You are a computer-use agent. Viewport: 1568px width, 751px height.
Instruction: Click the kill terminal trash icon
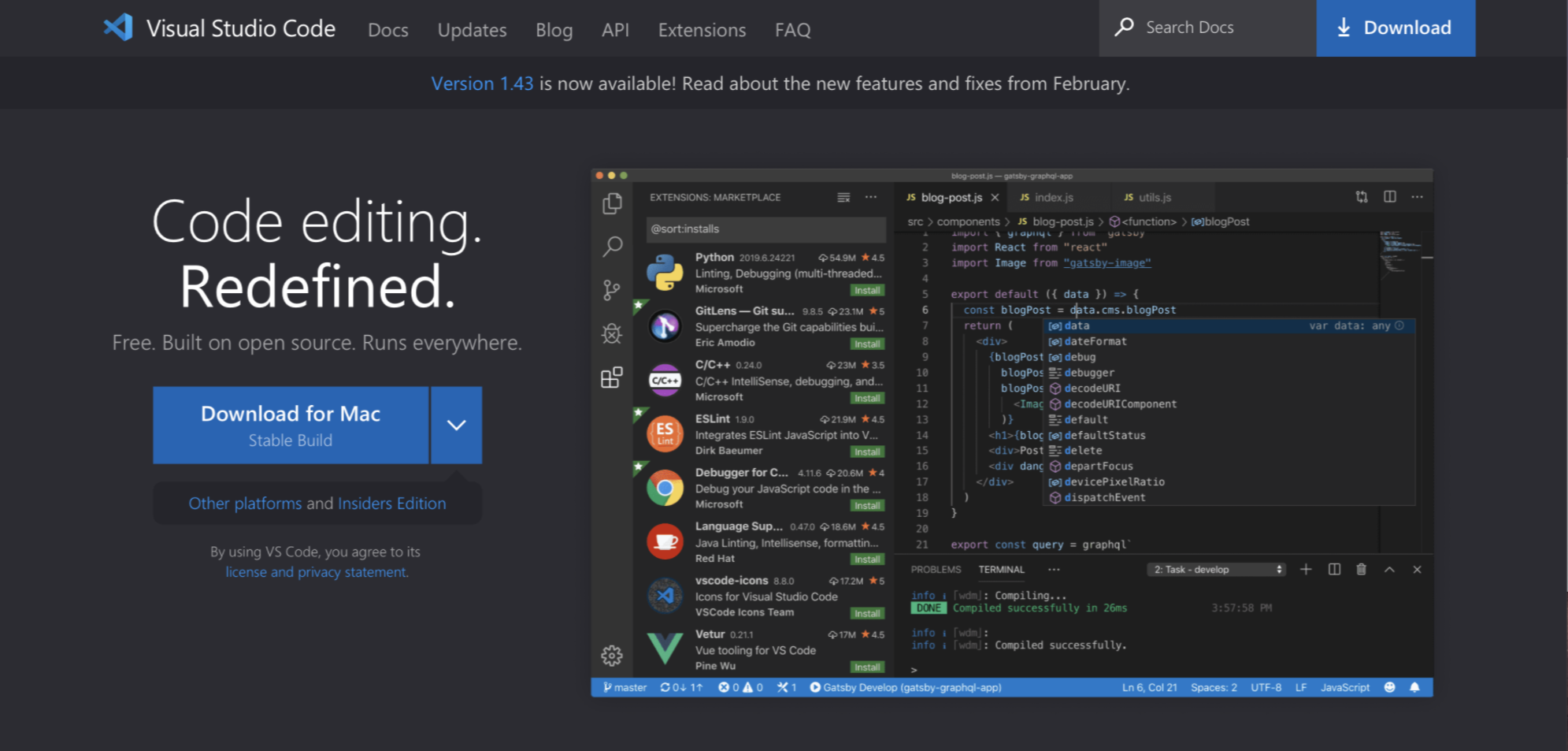coord(1361,569)
